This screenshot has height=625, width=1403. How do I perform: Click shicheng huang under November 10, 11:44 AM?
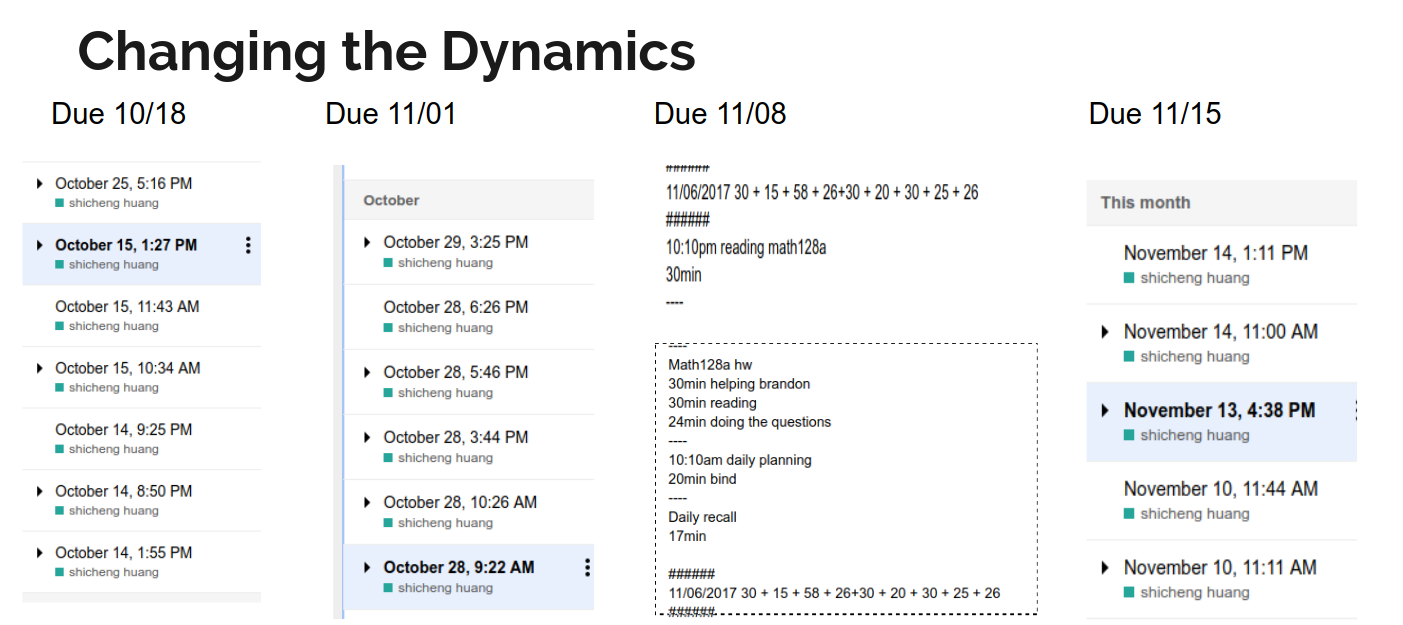pos(1195,514)
